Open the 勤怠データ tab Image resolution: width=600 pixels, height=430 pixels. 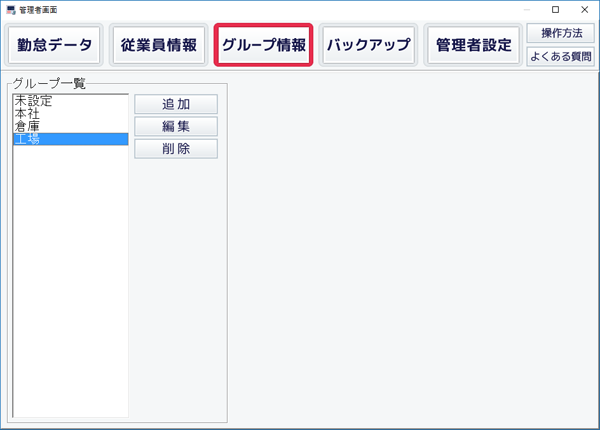(54, 46)
